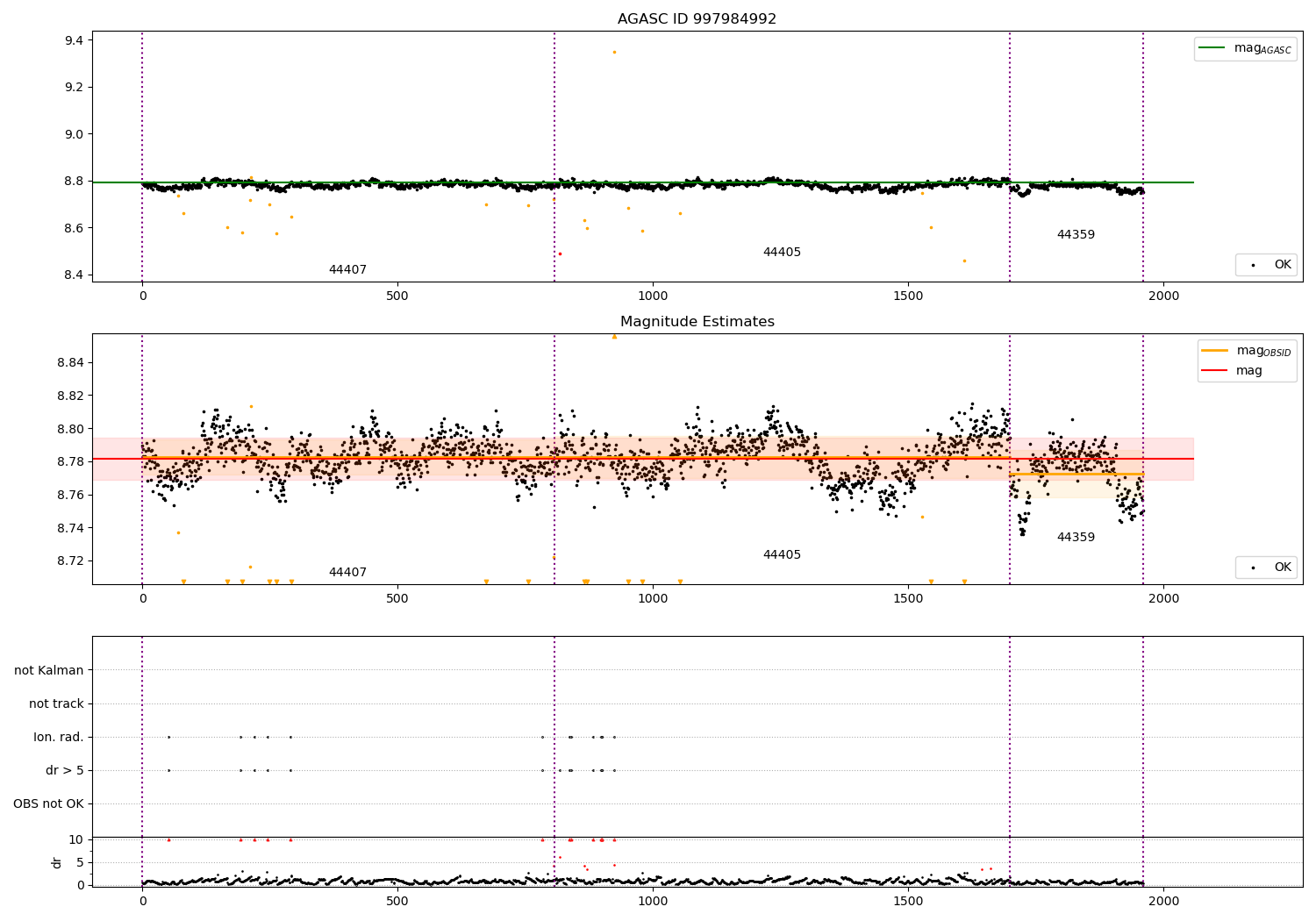The image size is (1316, 921).
Task: Click the green mag AGASC legend entry
Action: [1245, 48]
